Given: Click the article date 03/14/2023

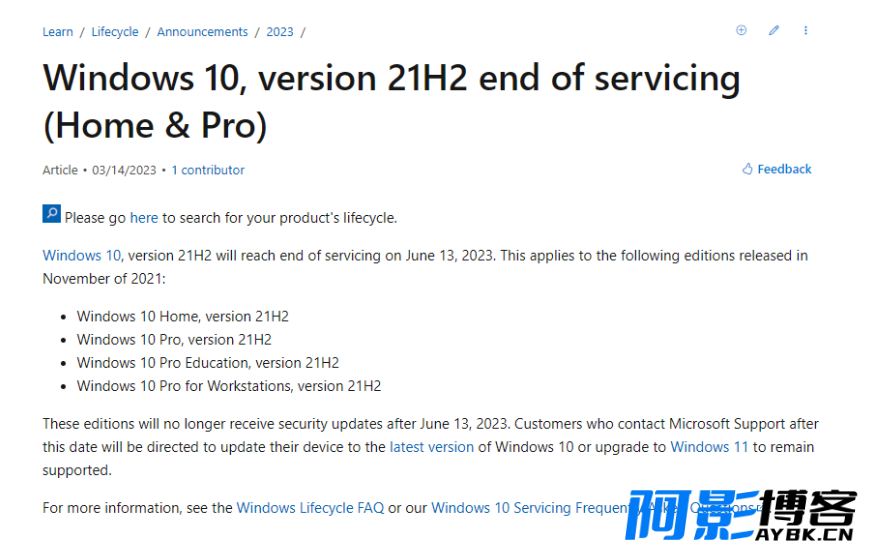Looking at the screenshot, I should click(124, 170).
